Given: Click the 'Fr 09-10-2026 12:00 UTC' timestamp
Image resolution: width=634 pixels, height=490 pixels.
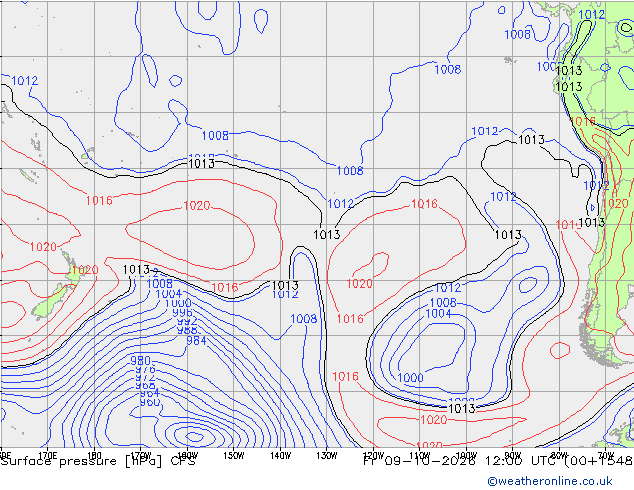Looking at the screenshot, I should tap(460, 461).
